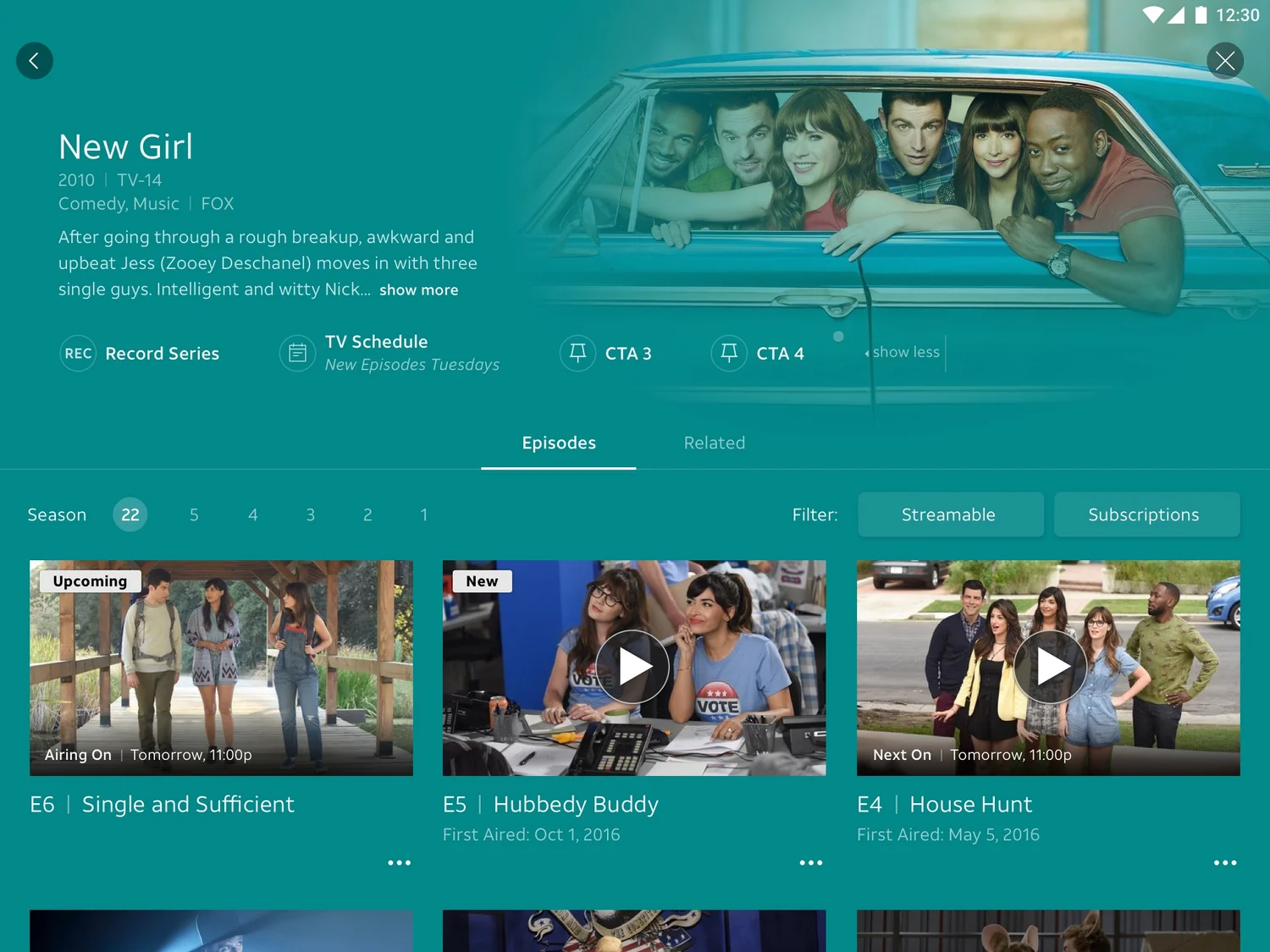Open more options for Single and Sufficient

pos(399,862)
